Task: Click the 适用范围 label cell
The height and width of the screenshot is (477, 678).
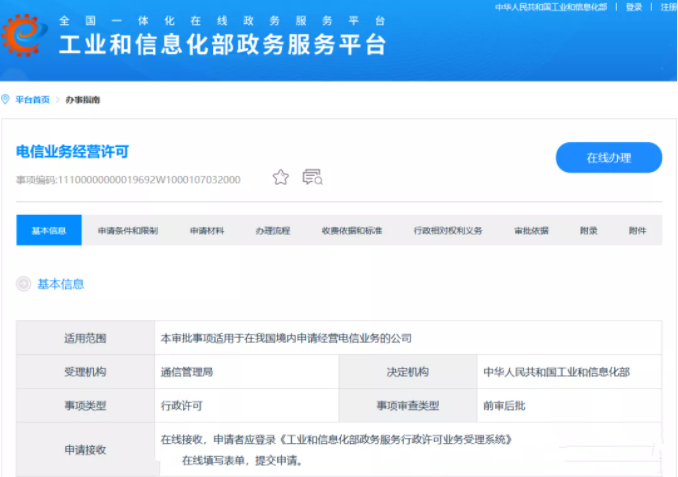Action: click(85, 338)
